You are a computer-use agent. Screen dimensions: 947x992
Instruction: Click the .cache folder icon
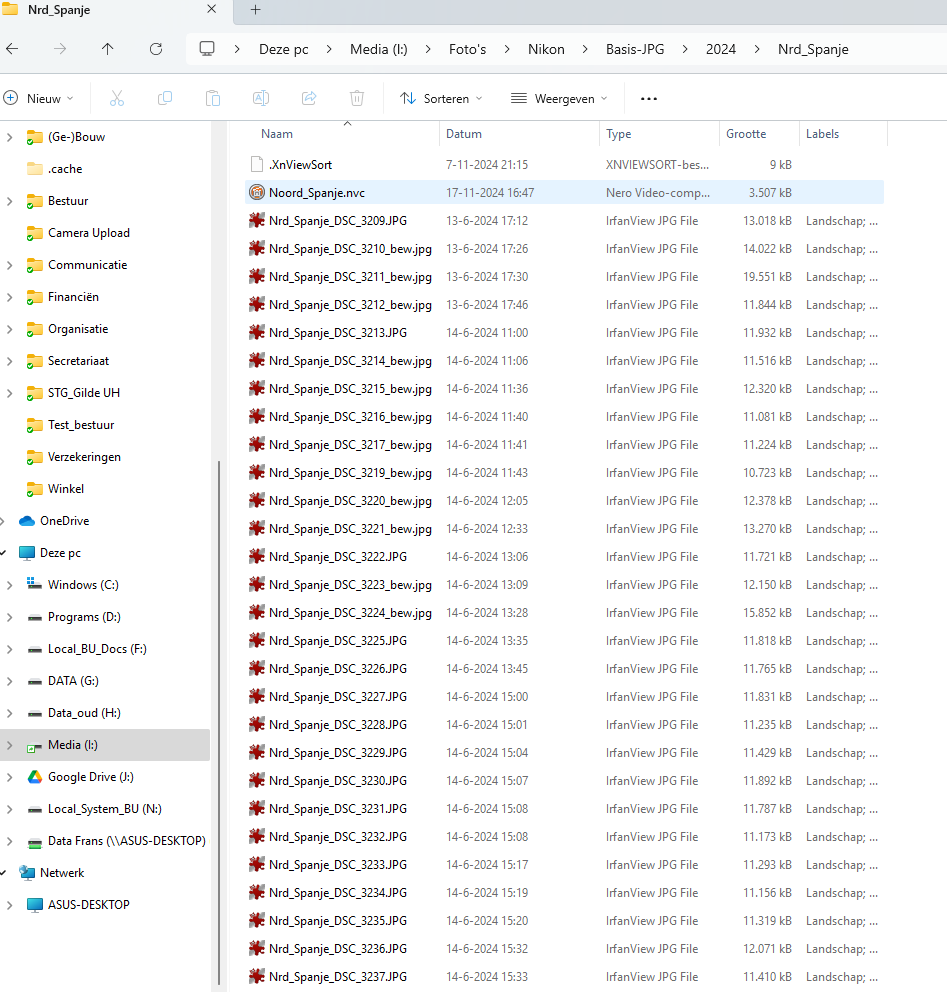tap(35, 168)
